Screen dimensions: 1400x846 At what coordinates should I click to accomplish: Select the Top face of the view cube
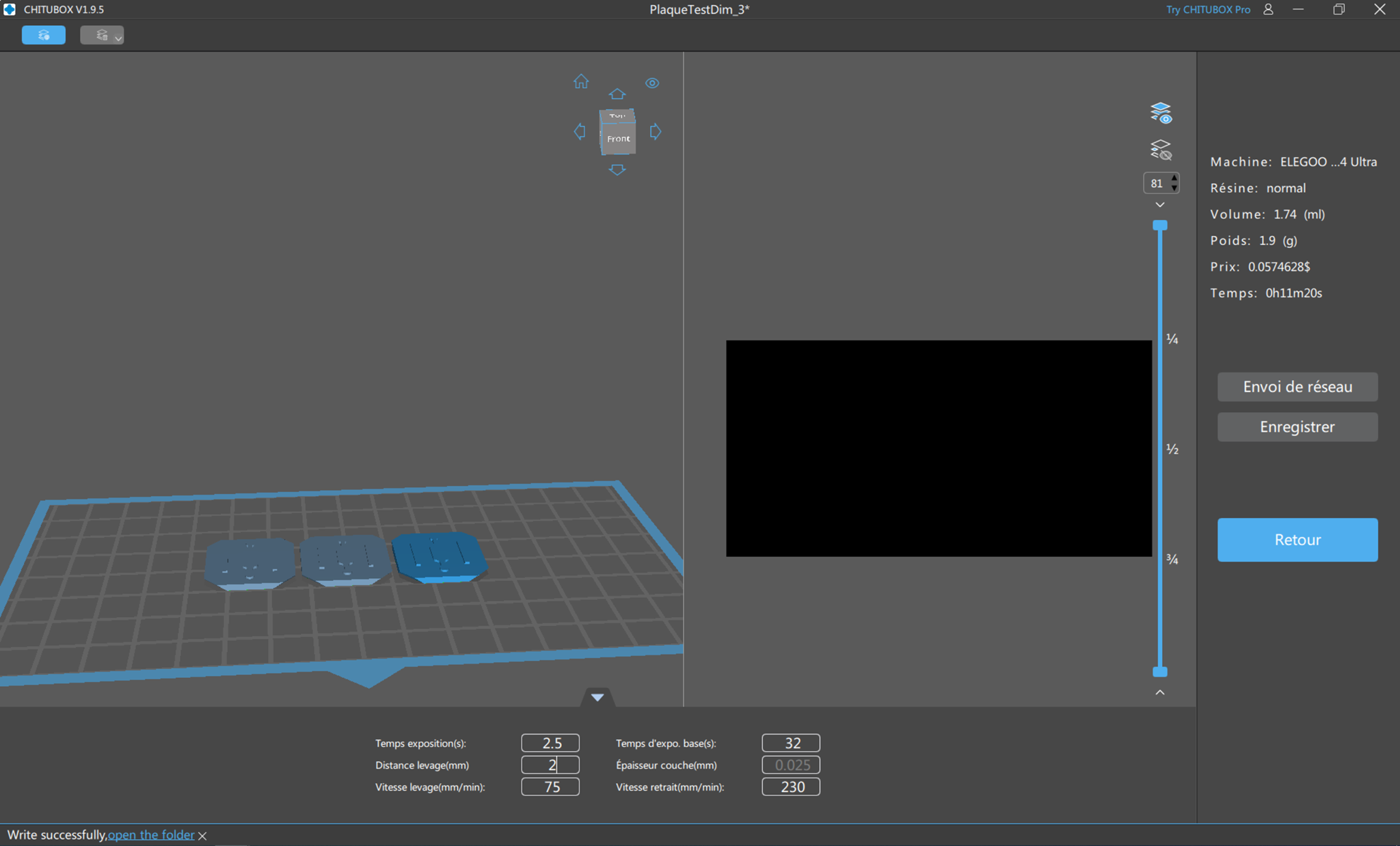[x=617, y=116]
